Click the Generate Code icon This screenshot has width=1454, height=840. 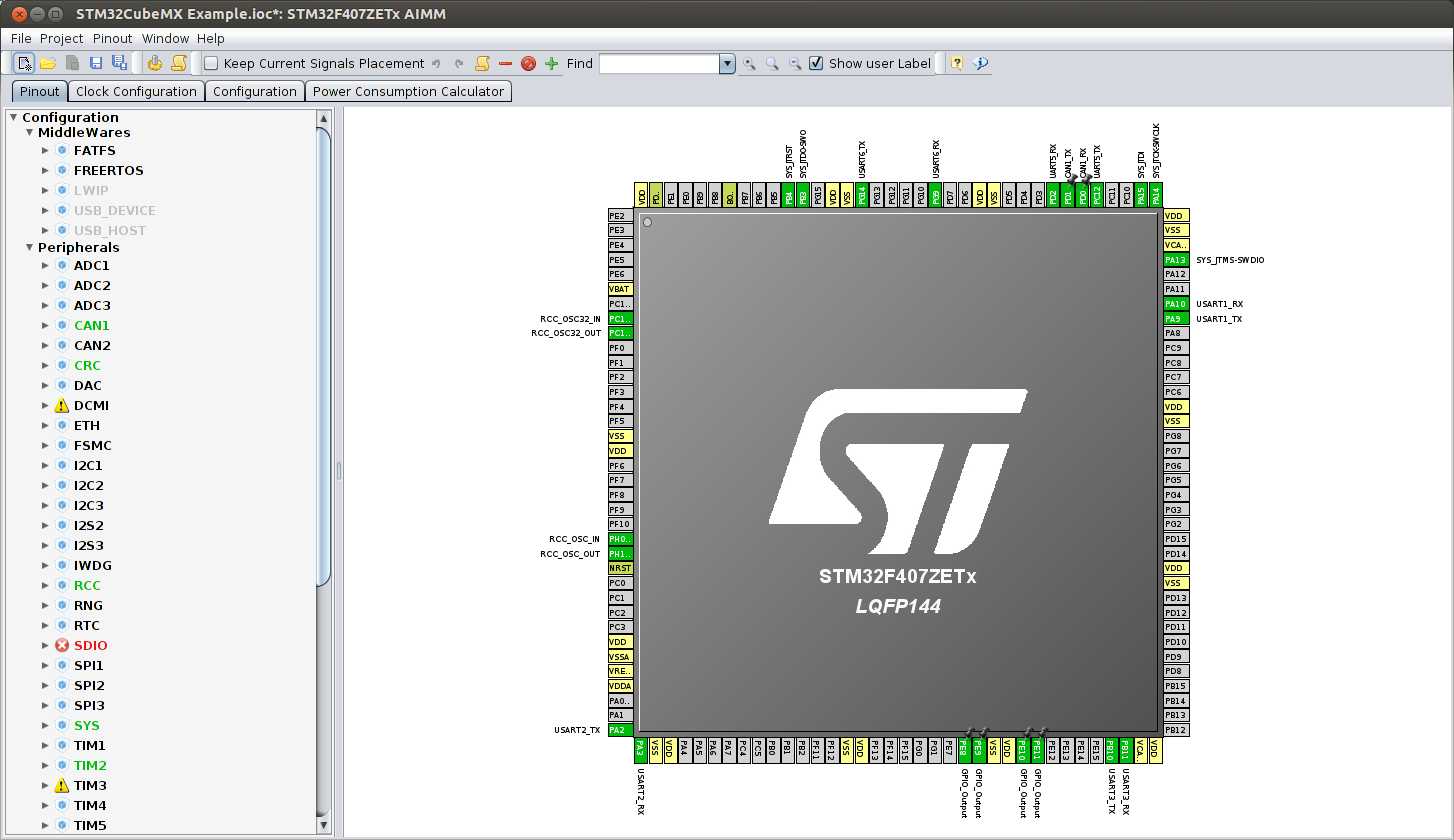coord(154,63)
